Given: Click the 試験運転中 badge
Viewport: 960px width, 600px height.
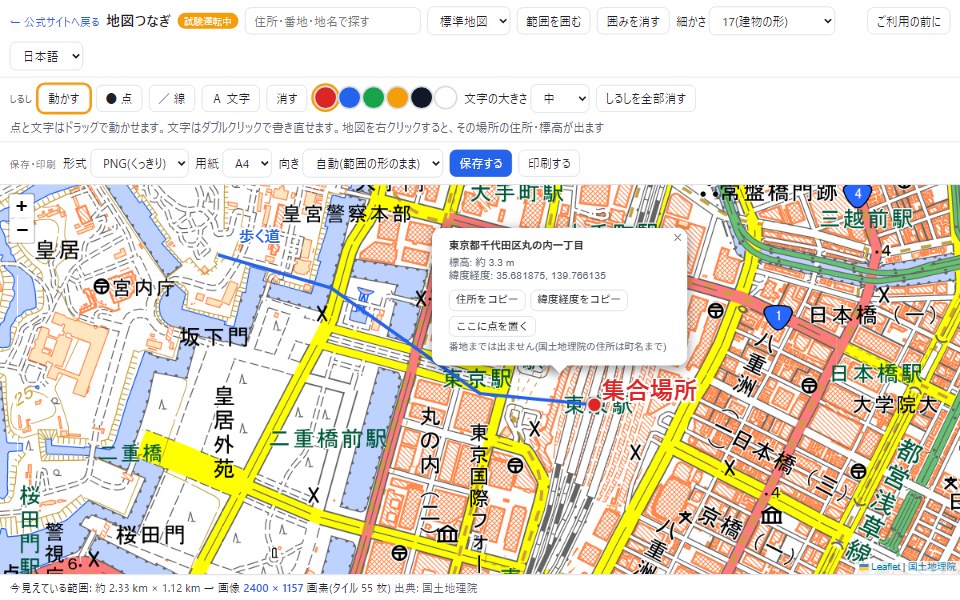Looking at the screenshot, I should click(x=208, y=21).
